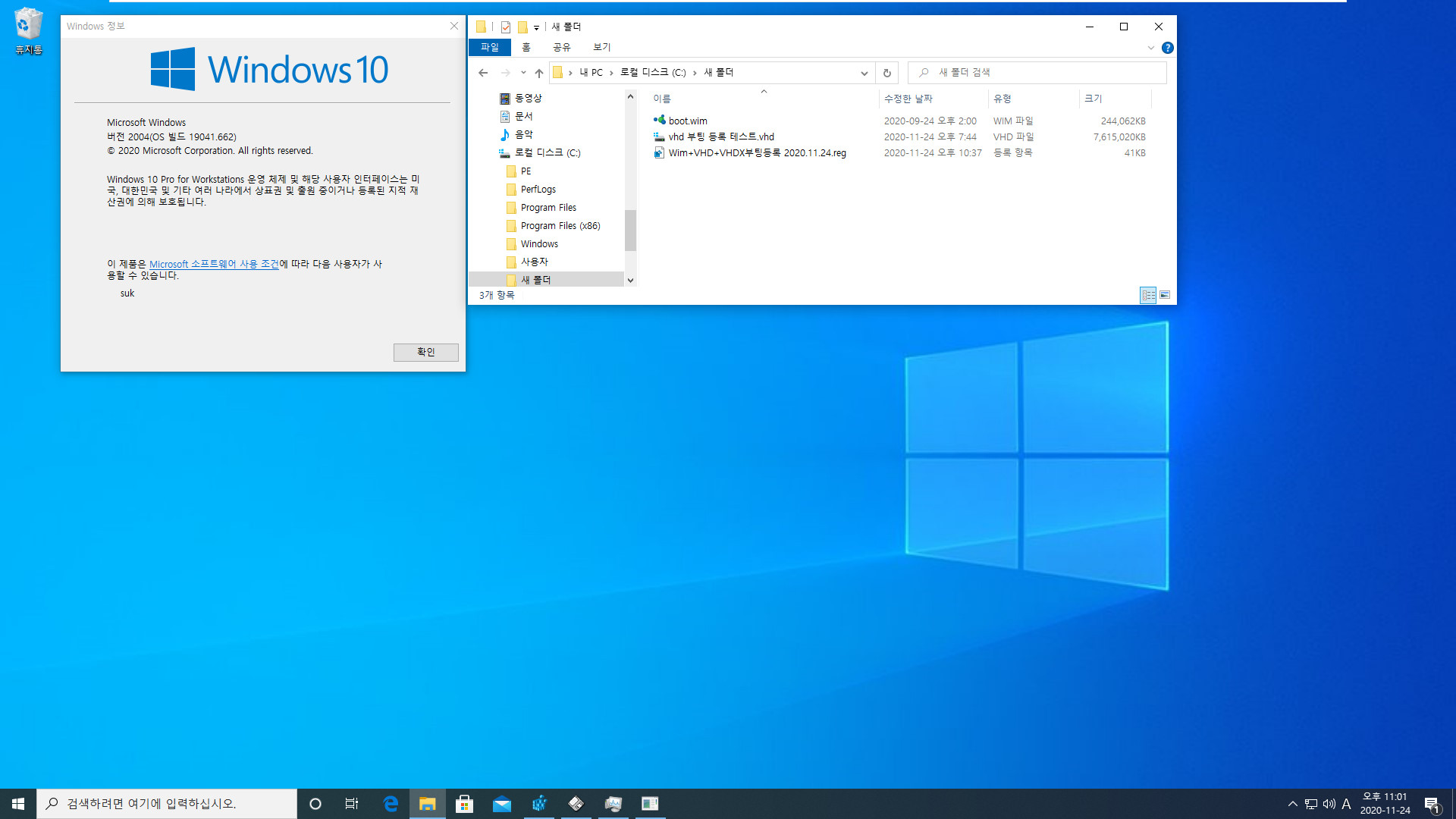Screen dimensions: 1456x819
Task: Click the navigation pane scrollbar thumb
Action: [x=630, y=230]
